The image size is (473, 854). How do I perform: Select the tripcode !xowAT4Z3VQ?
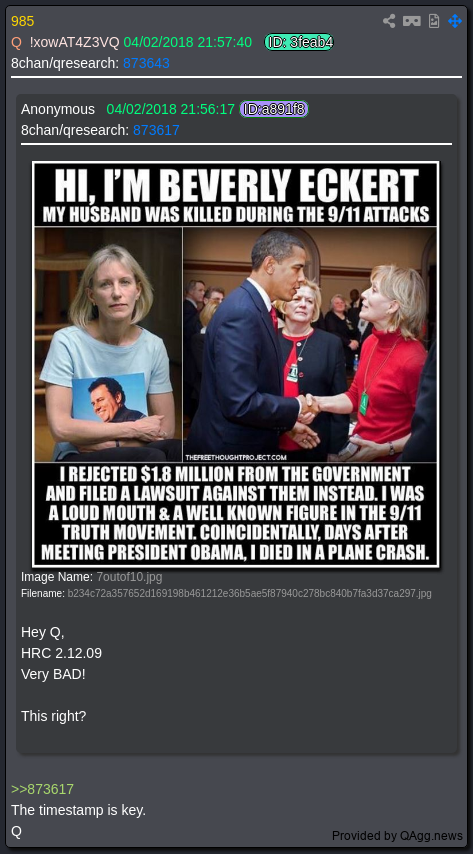[74, 42]
